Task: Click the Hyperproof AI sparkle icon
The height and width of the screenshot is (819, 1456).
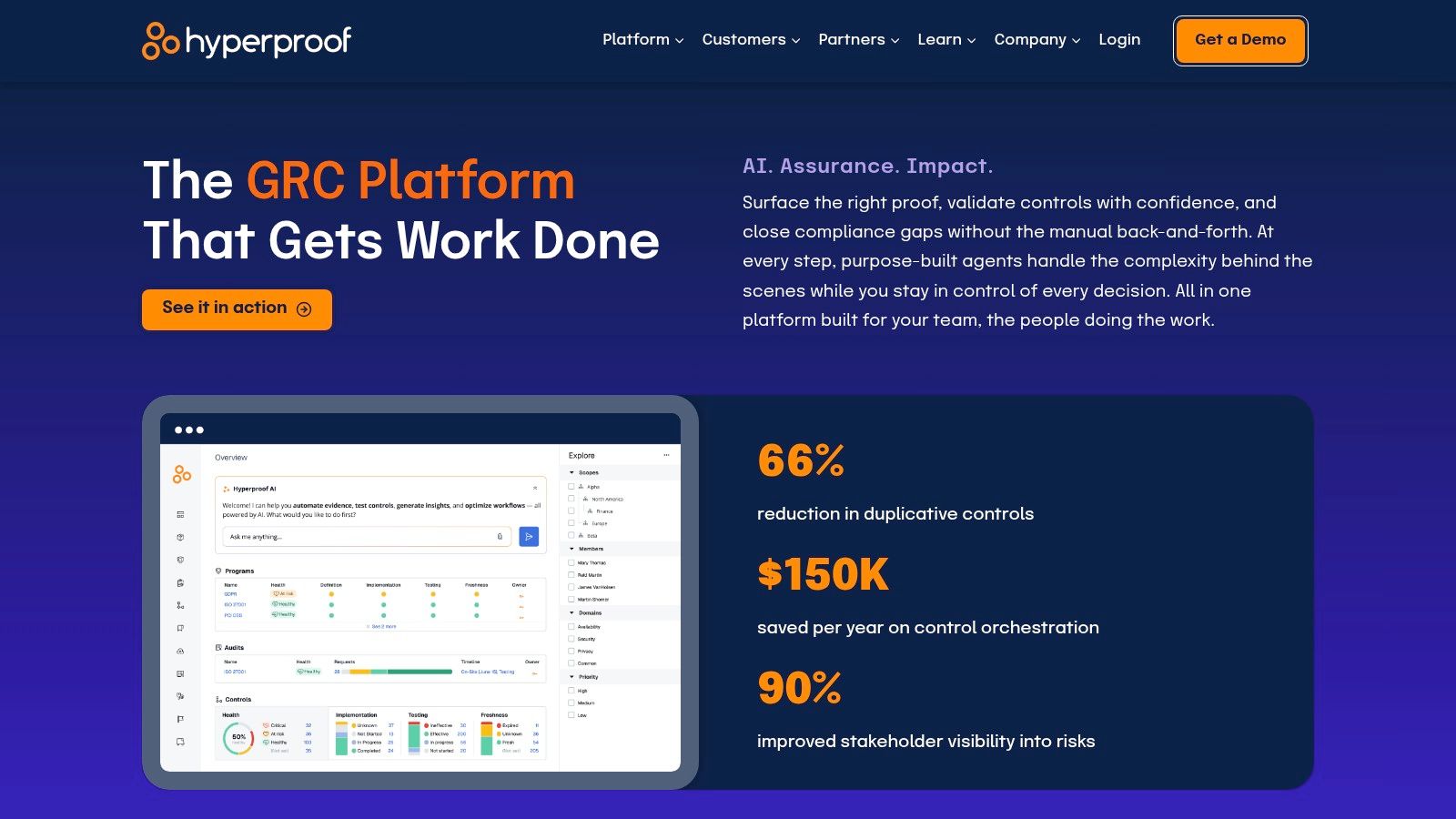Action: click(227, 489)
